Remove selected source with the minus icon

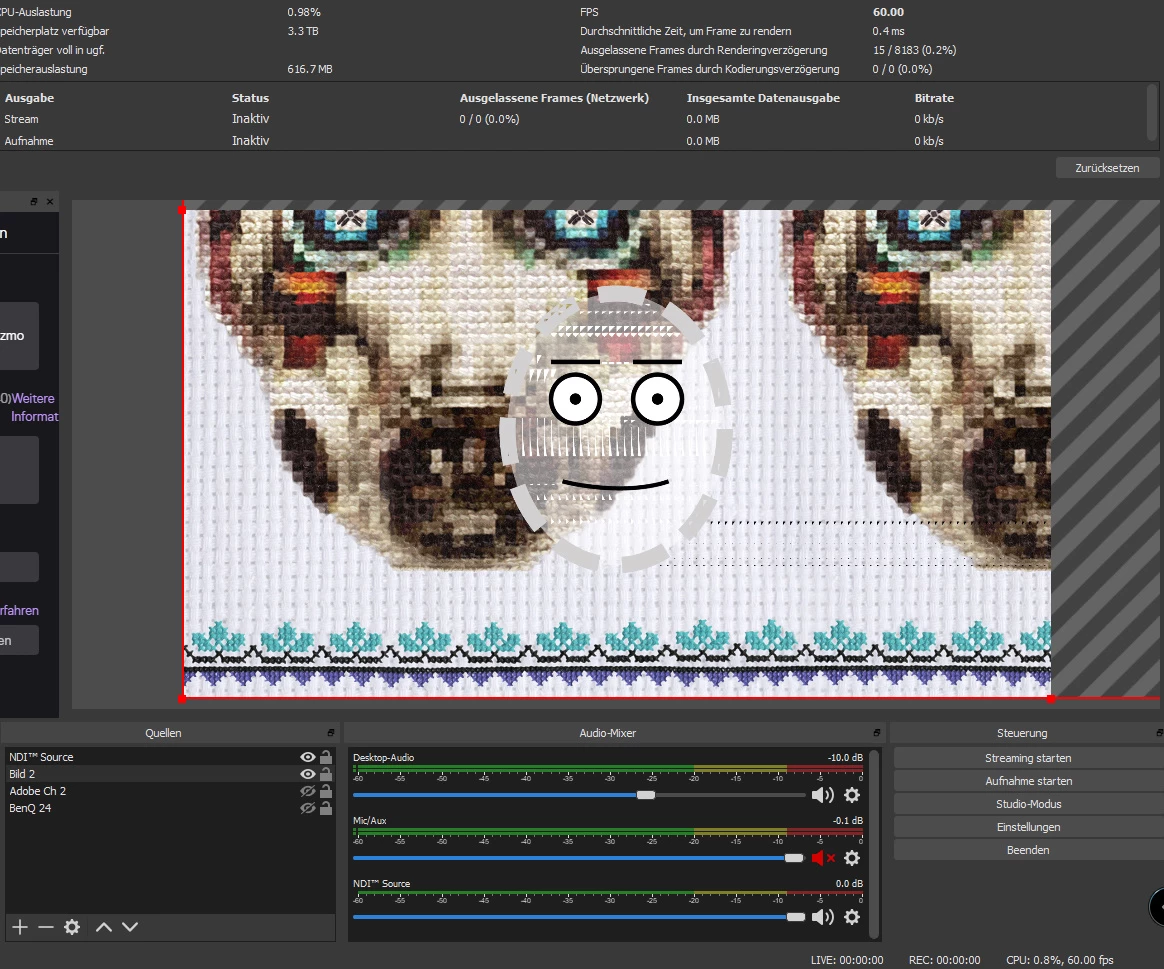point(46,927)
